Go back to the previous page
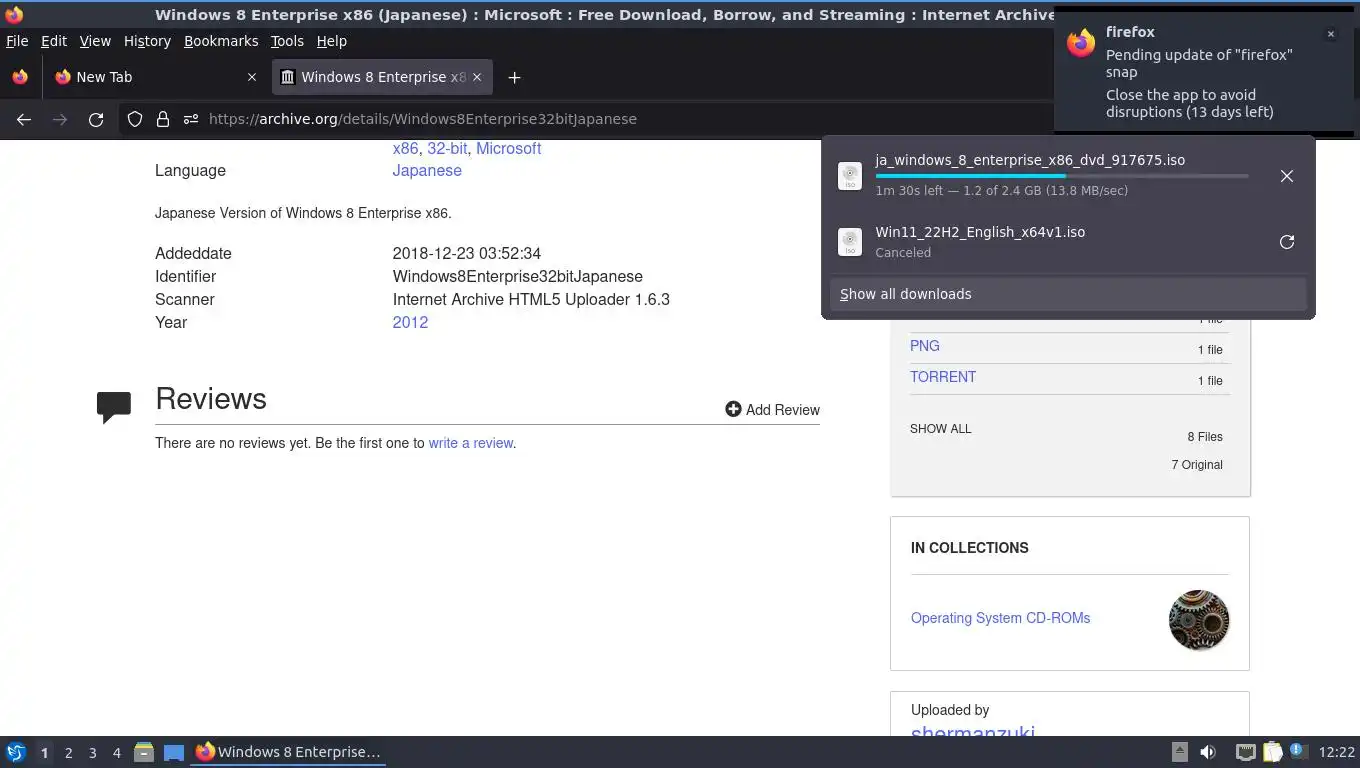Viewport: 1360px width, 768px height. click(x=24, y=119)
